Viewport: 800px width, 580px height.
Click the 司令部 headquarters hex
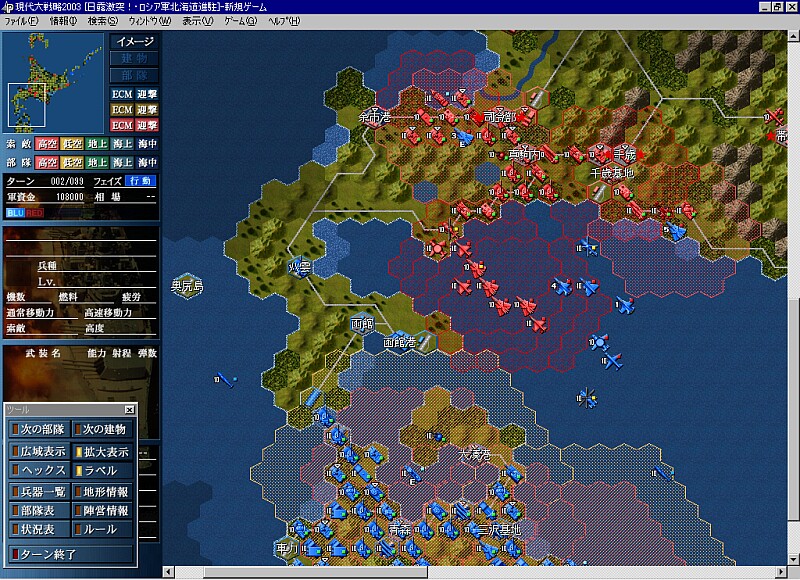(x=499, y=117)
